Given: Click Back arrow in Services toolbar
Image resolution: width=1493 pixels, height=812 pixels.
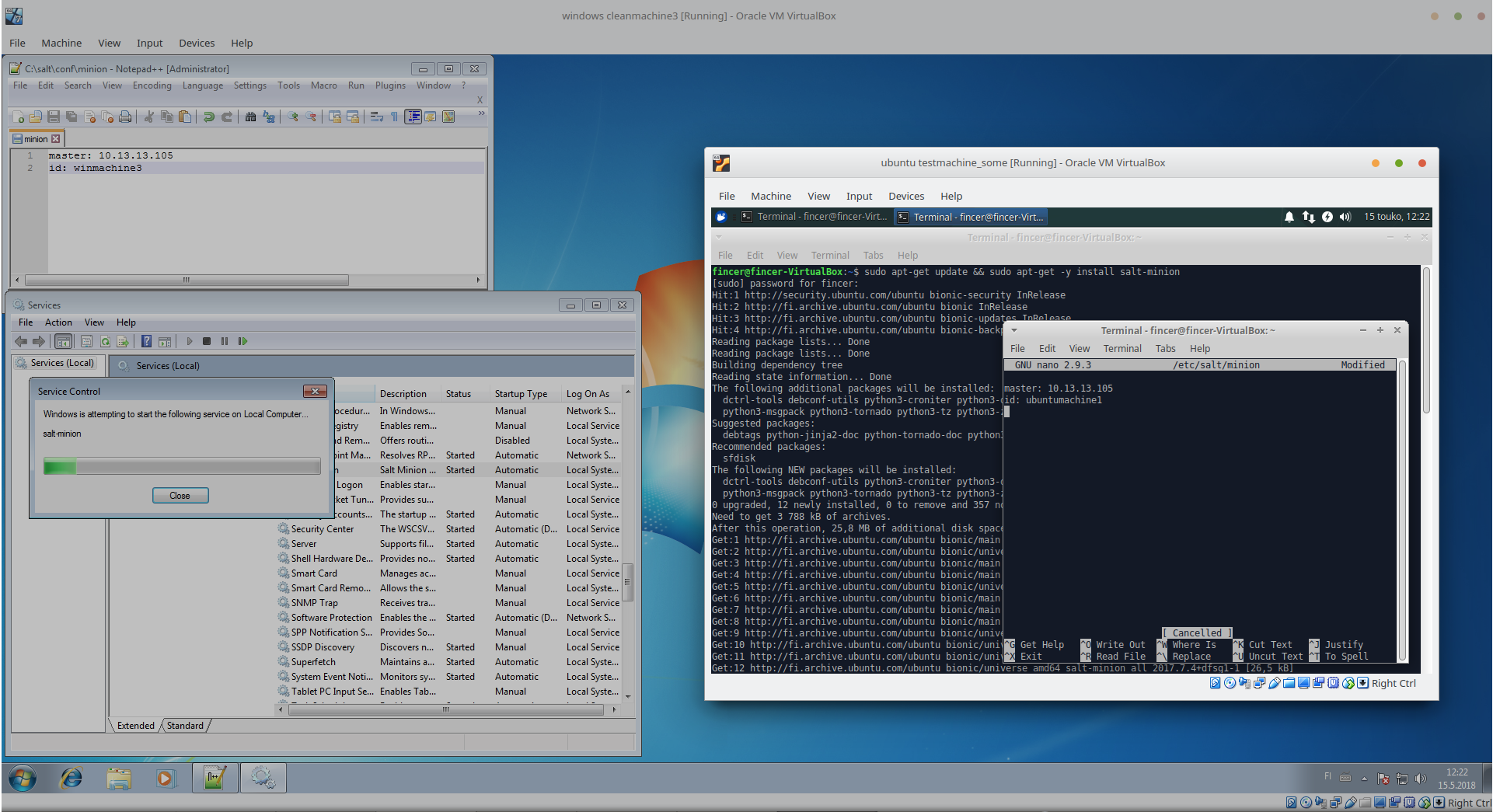Looking at the screenshot, I should pos(21,341).
